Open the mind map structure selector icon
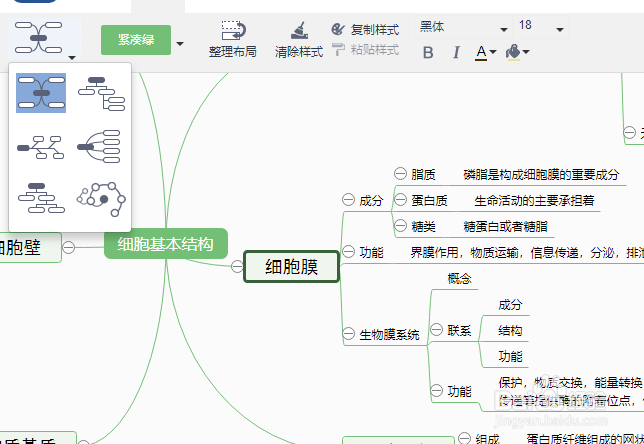This screenshot has width=644, height=444. tap(39, 38)
